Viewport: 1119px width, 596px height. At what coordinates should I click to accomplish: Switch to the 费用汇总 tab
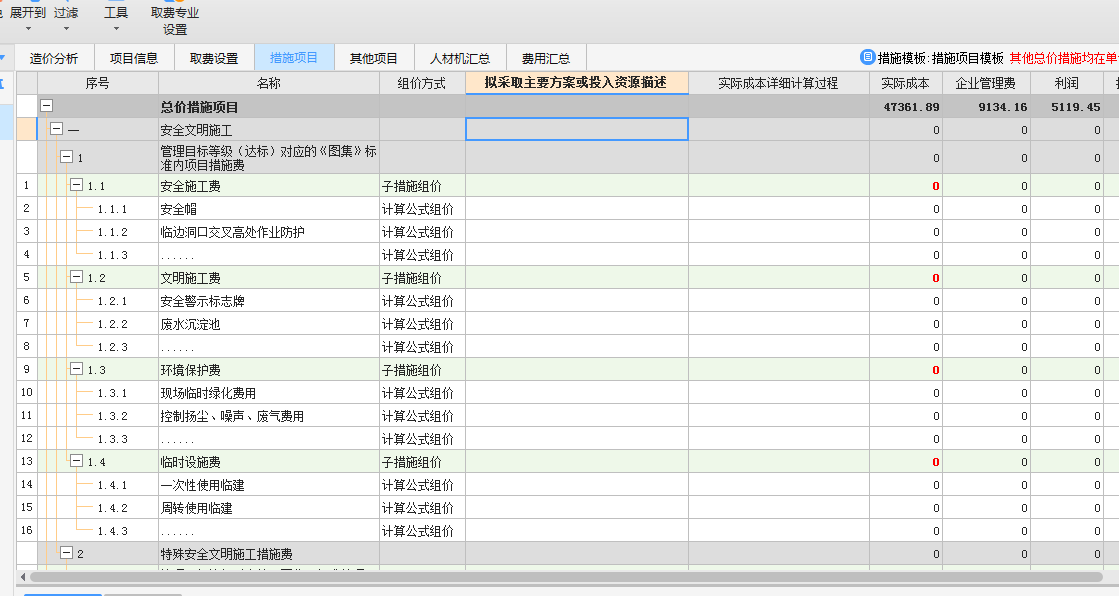point(546,59)
